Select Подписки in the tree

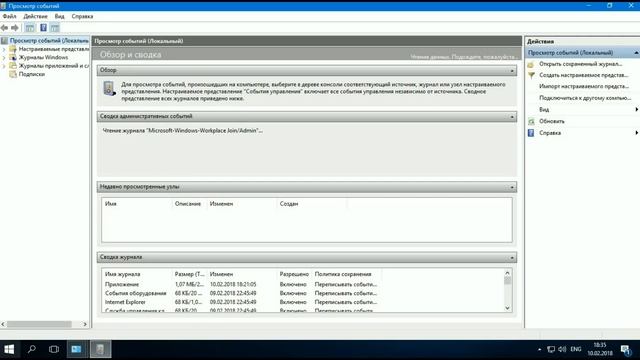tap(32, 74)
